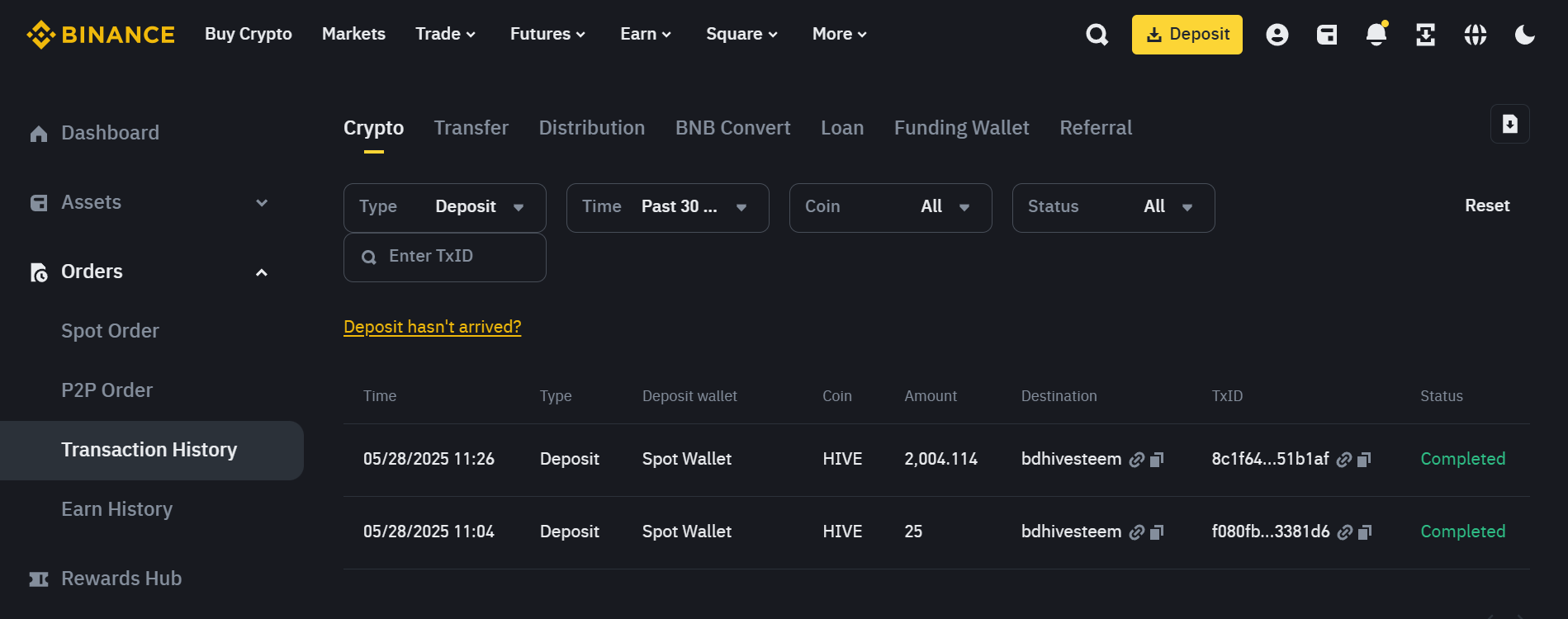This screenshot has height=619, width=1568.
Task: Click the Dashboard home icon
Action: click(39, 134)
